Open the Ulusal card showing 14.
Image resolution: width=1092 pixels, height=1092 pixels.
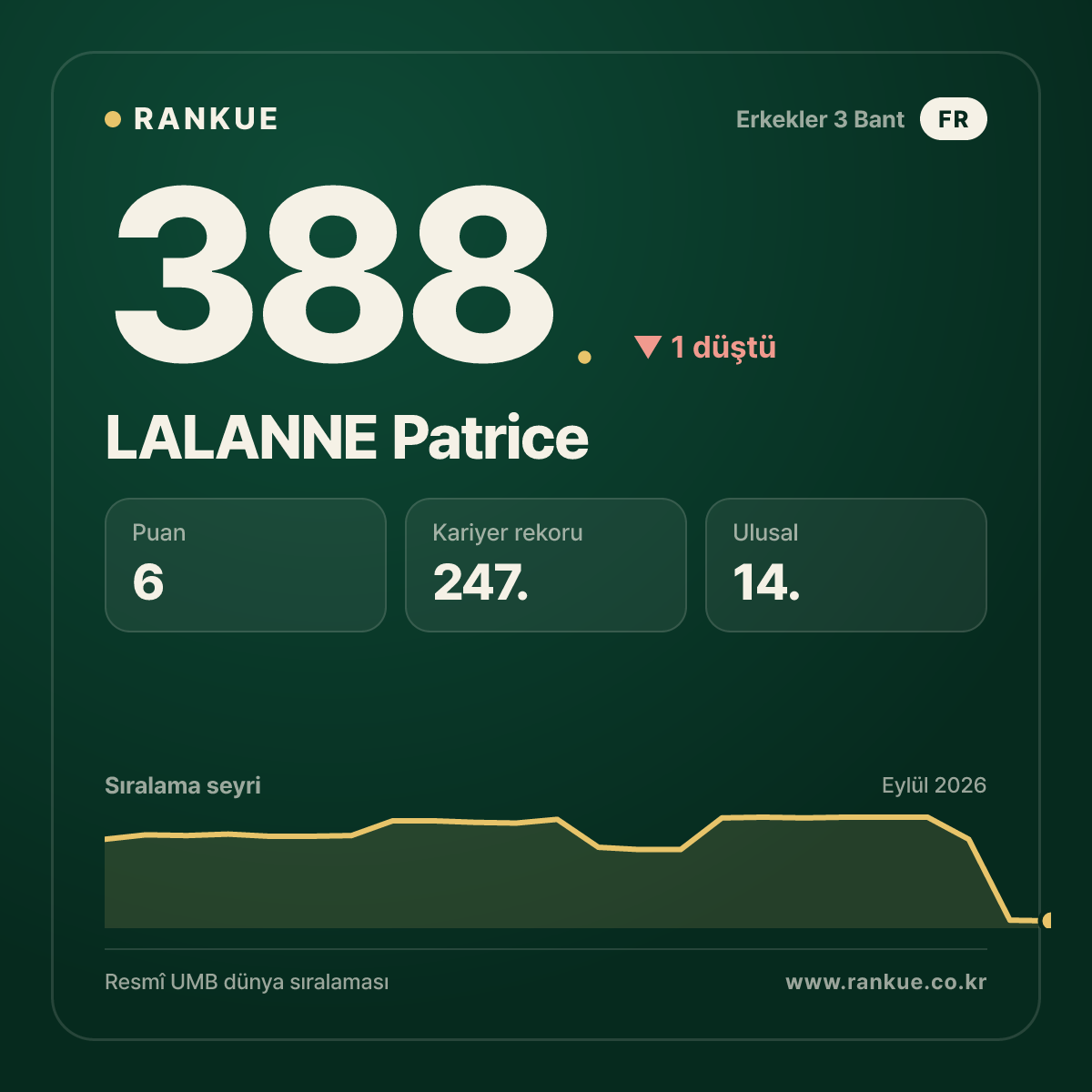(x=846, y=565)
